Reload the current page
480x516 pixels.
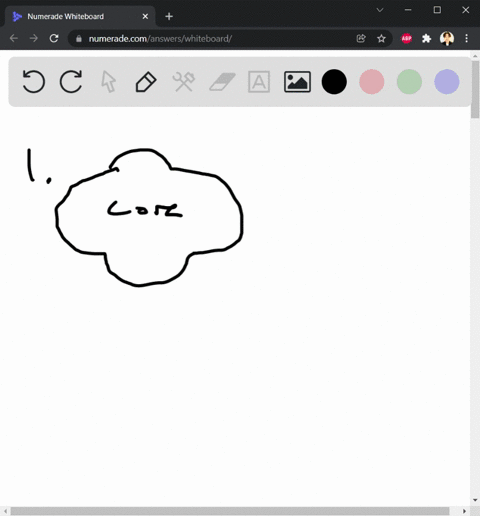pos(54,39)
